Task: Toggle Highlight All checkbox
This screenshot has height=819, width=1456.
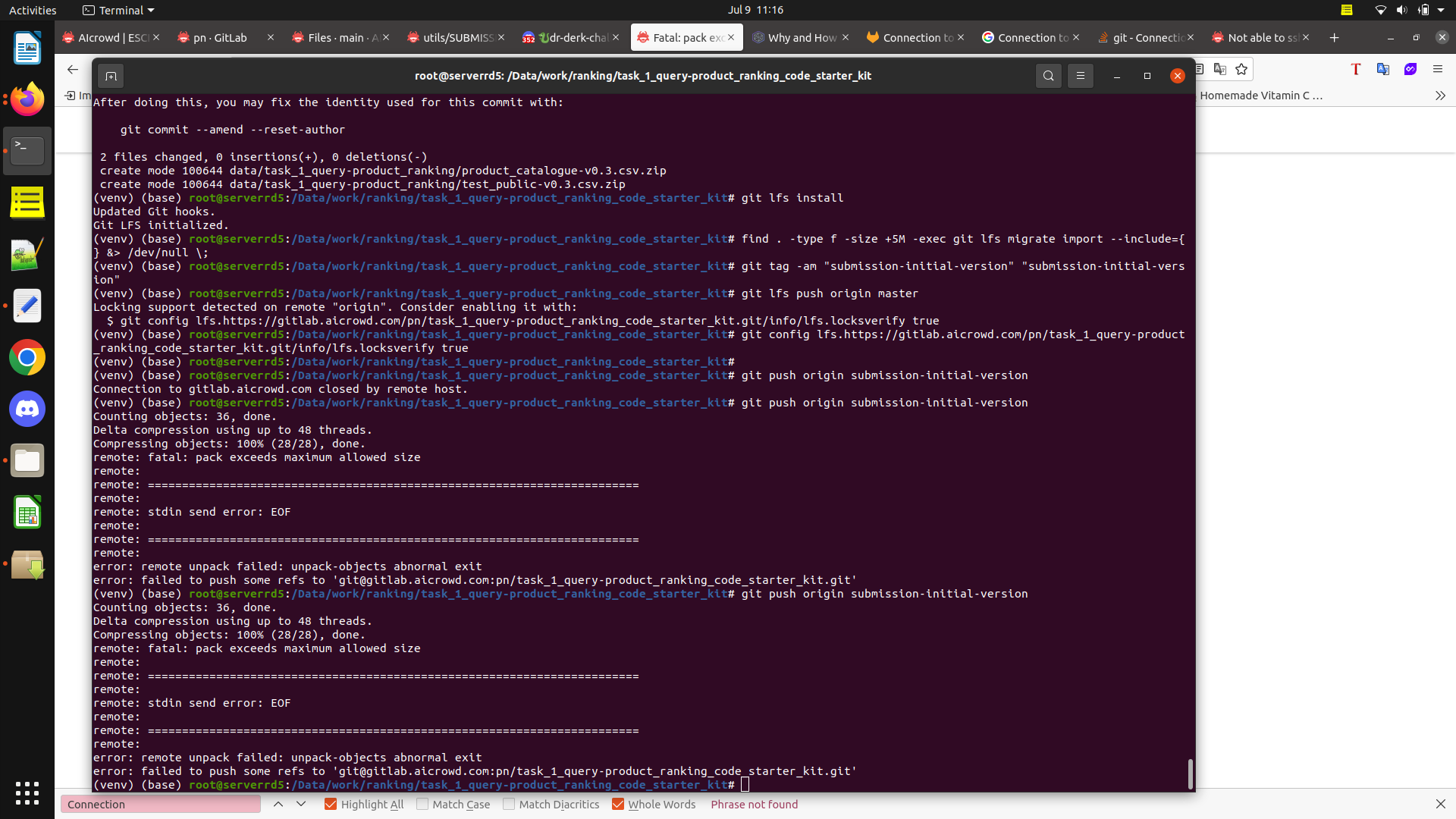Action: click(331, 804)
